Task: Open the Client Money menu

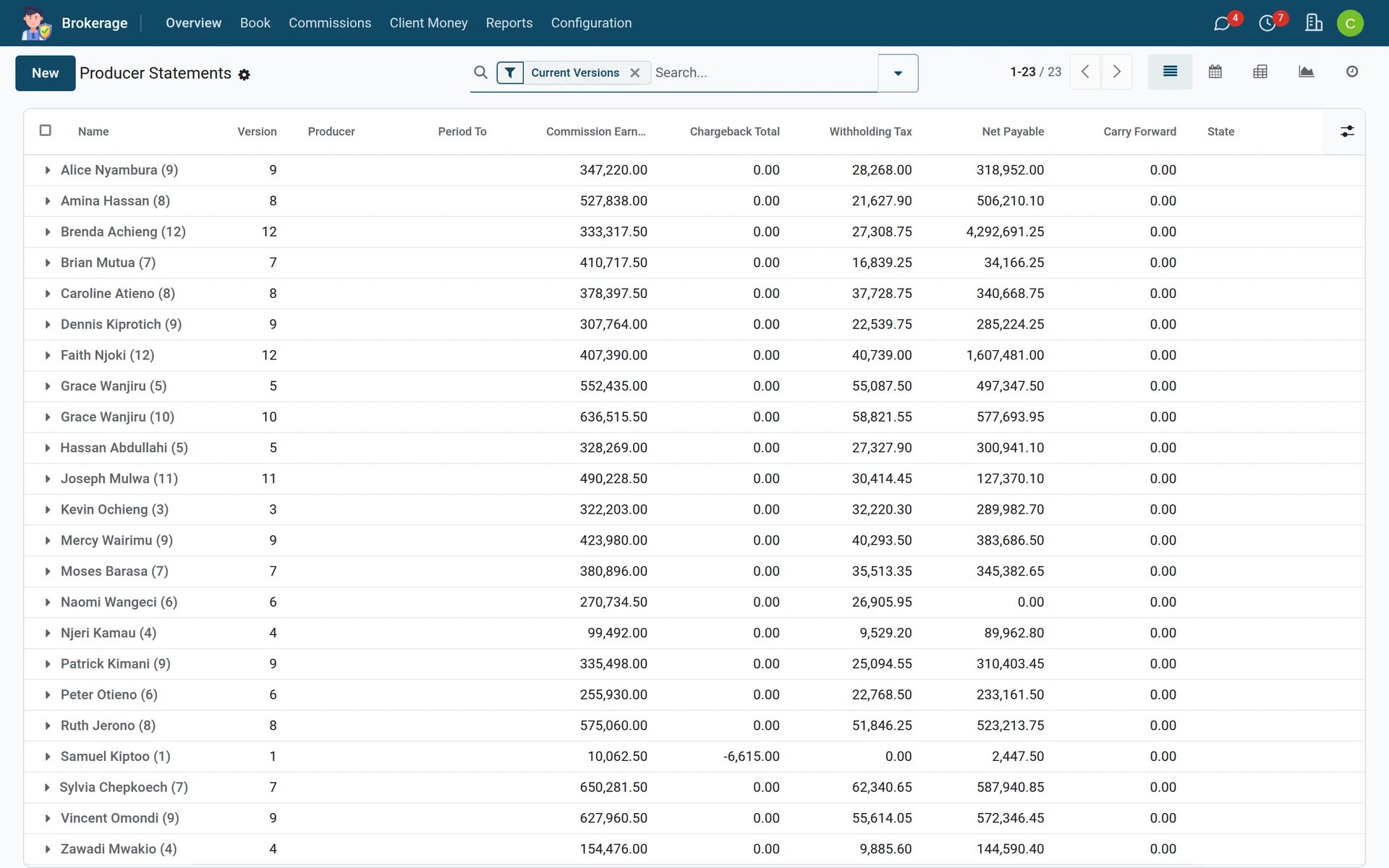Action: click(x=428, y=23)
